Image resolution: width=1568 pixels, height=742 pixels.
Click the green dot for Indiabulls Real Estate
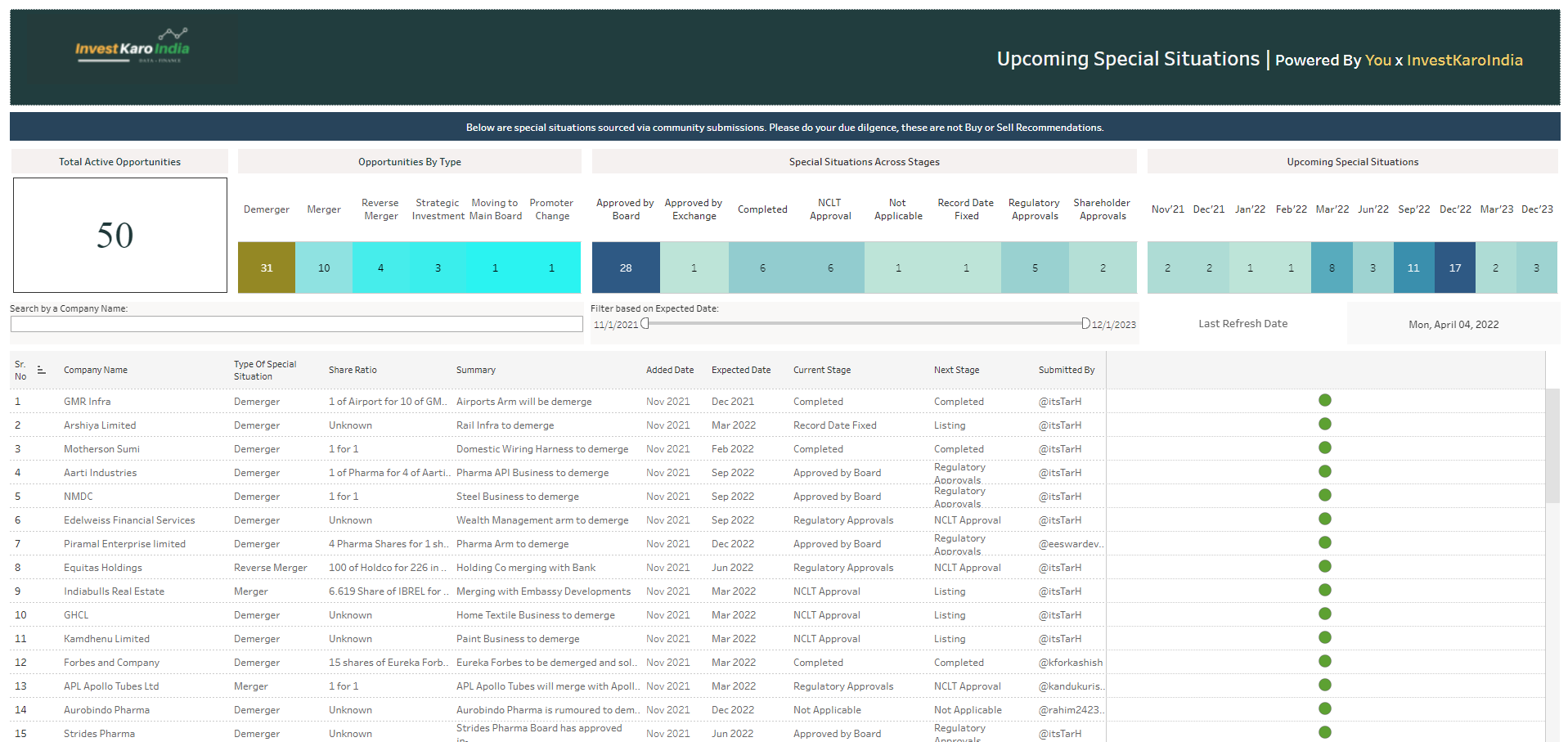click(x=1325, y=590)
